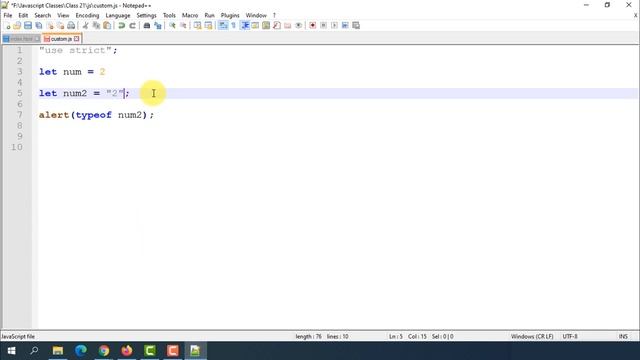Open the Macro menu
Image resolution: width=640 pixels, height=360 pixels.
pyautogui.click(x=190, y=16)
